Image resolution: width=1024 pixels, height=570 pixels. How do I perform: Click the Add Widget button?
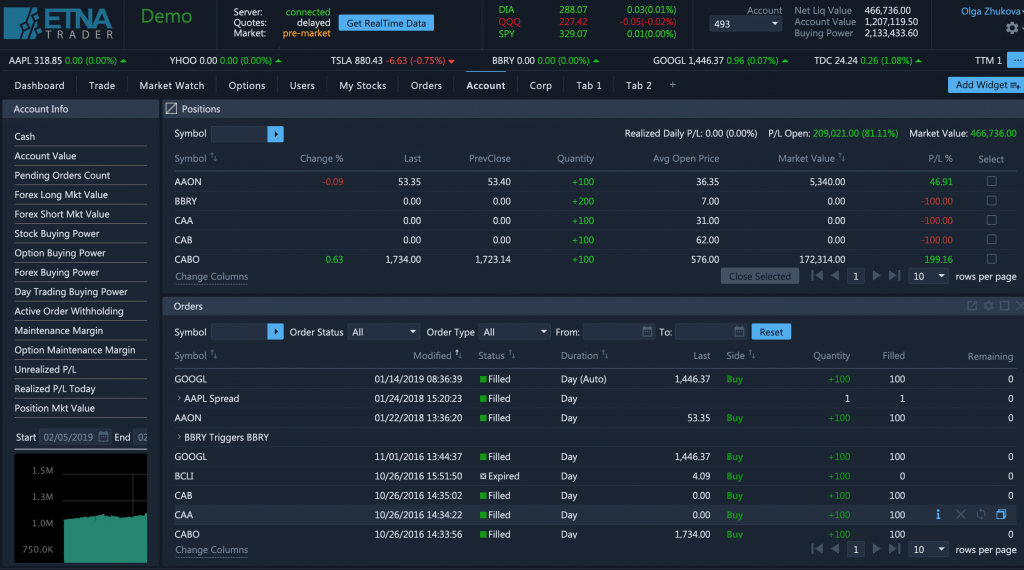pos(985,85)
